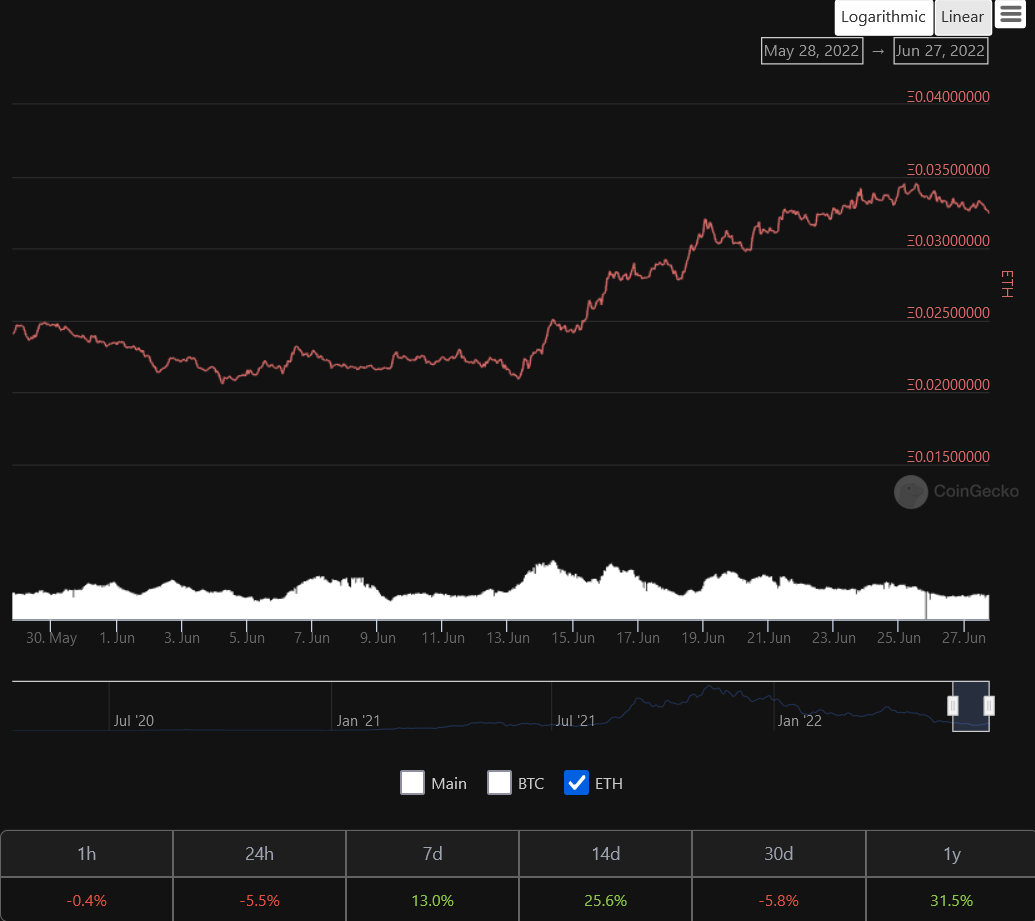
Task: Open the chart hamburger menu icon
Action: point(1011,15)
